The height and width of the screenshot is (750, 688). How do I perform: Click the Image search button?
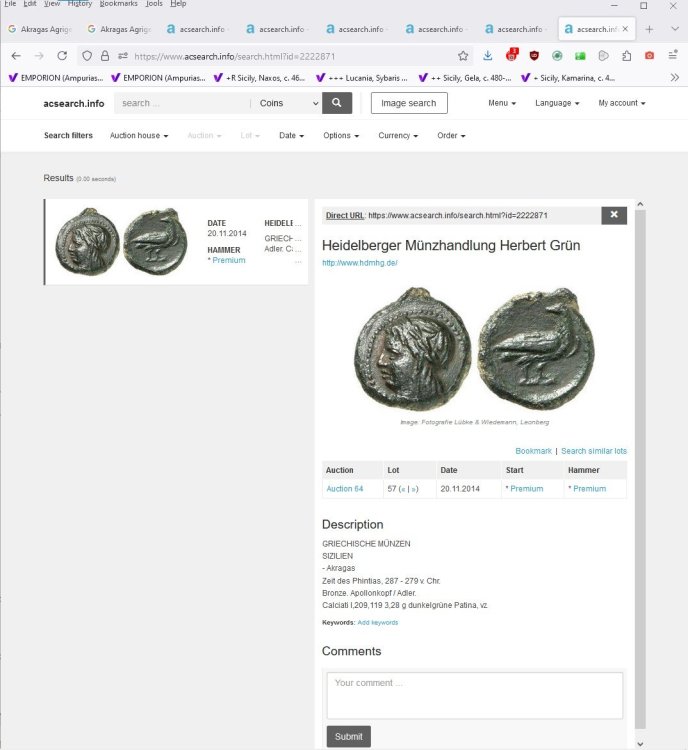(409, 103)
